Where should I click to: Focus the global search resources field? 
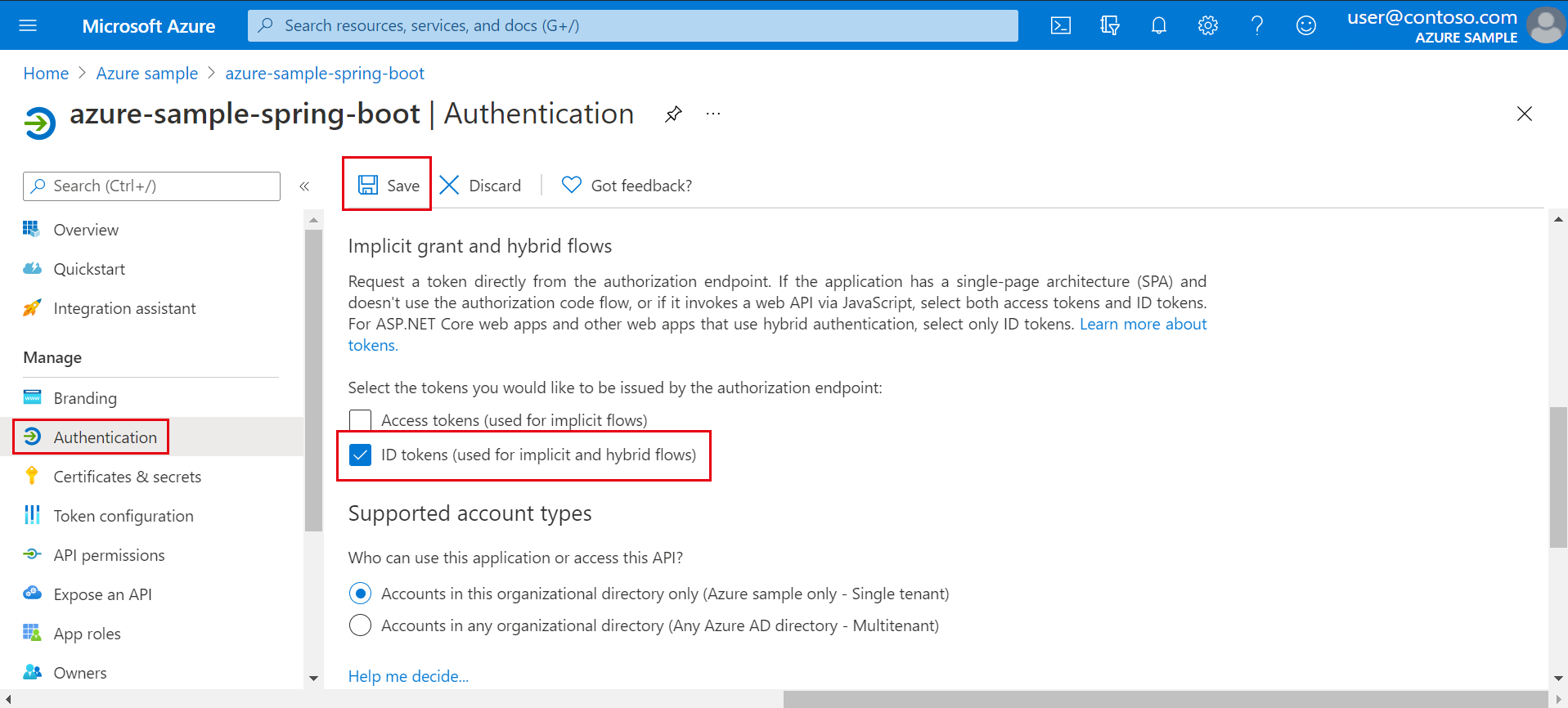click(633, 25)
